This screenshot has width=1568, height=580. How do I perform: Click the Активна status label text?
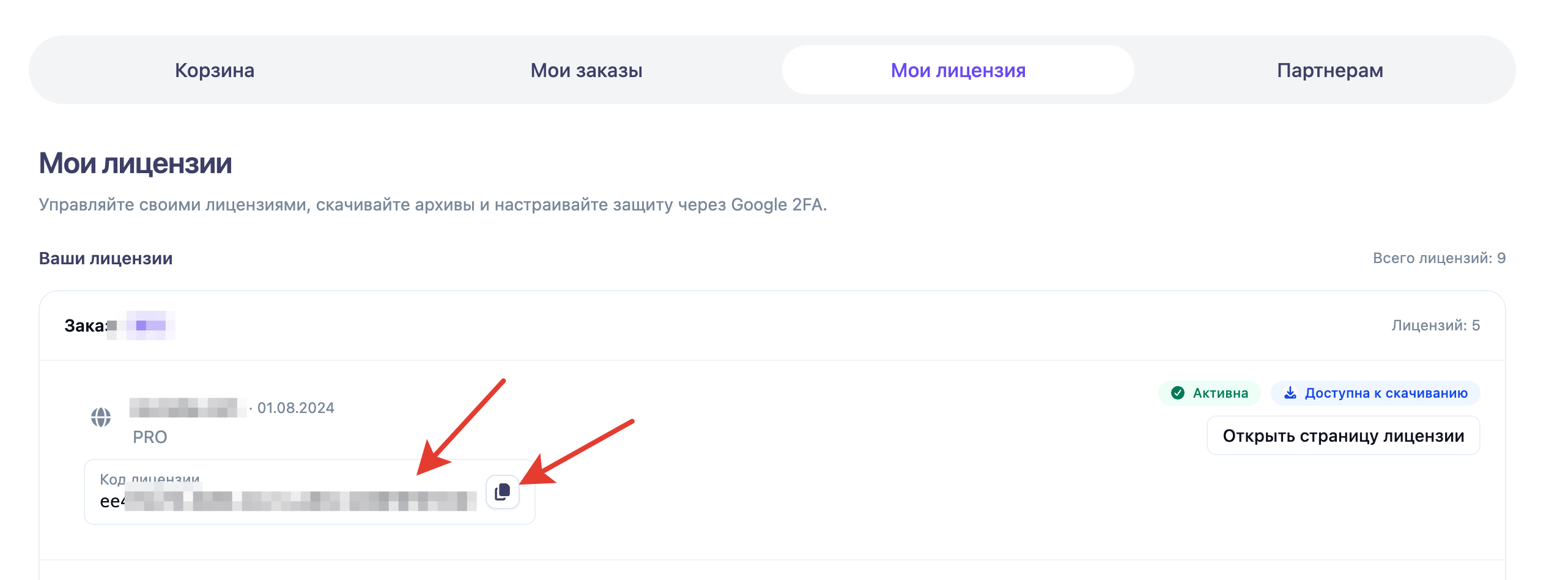(1220, 393)
